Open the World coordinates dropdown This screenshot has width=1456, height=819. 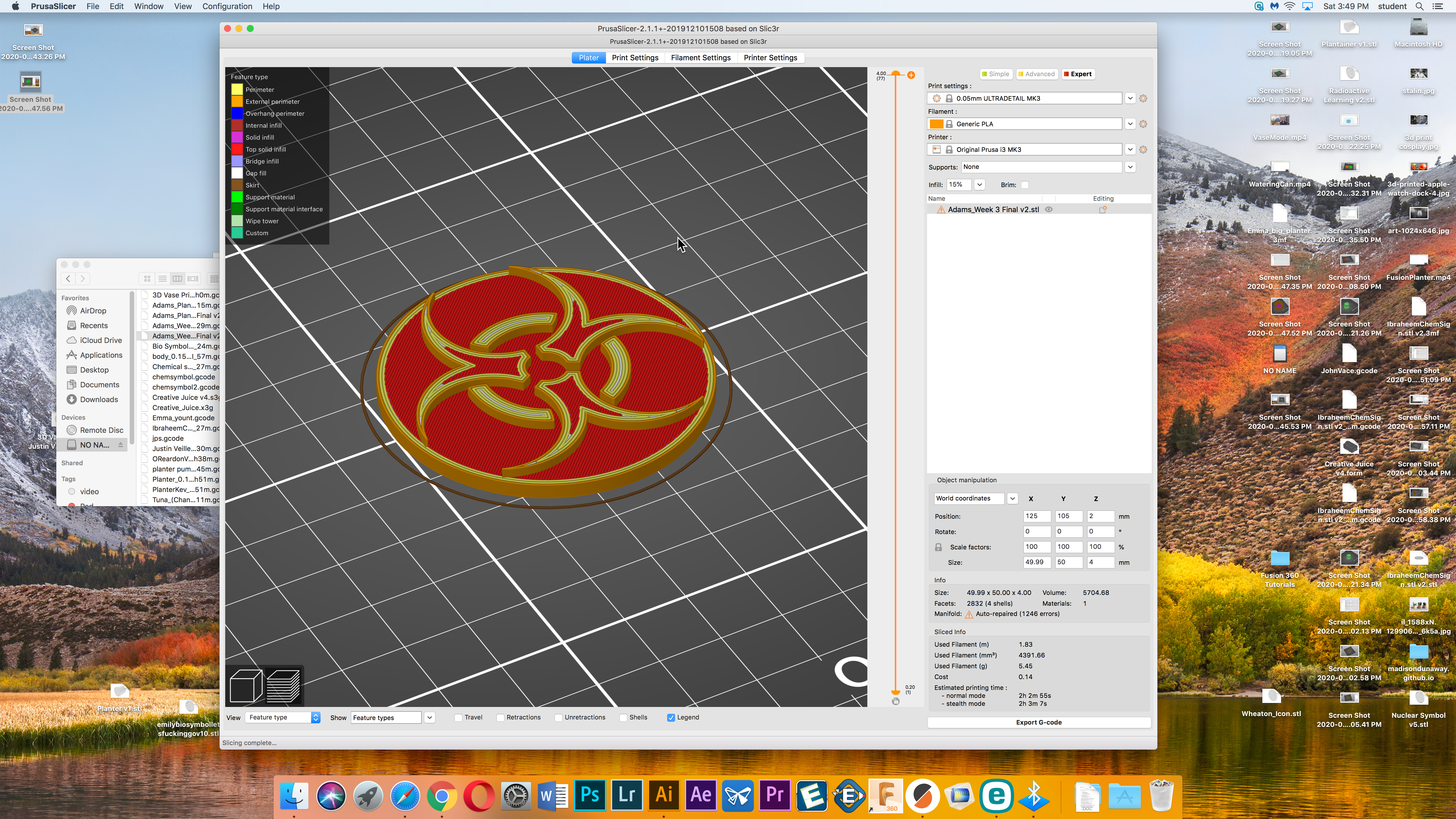(x=1012, y=499)
